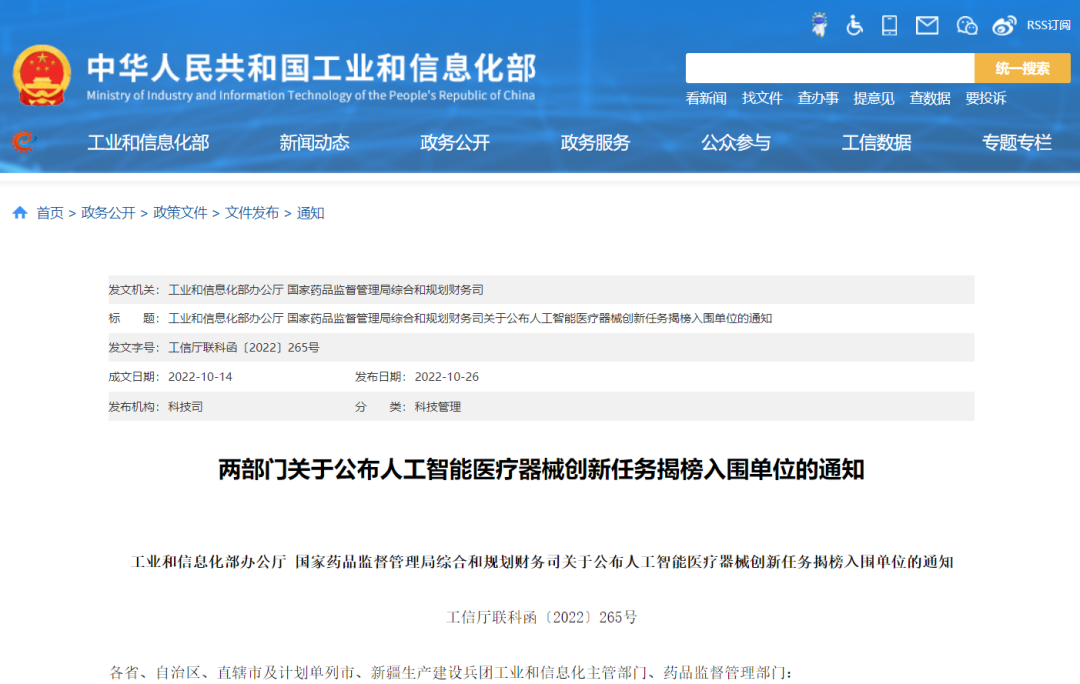Focus the site search input field

pyautogui.click(x=830, y=68)
